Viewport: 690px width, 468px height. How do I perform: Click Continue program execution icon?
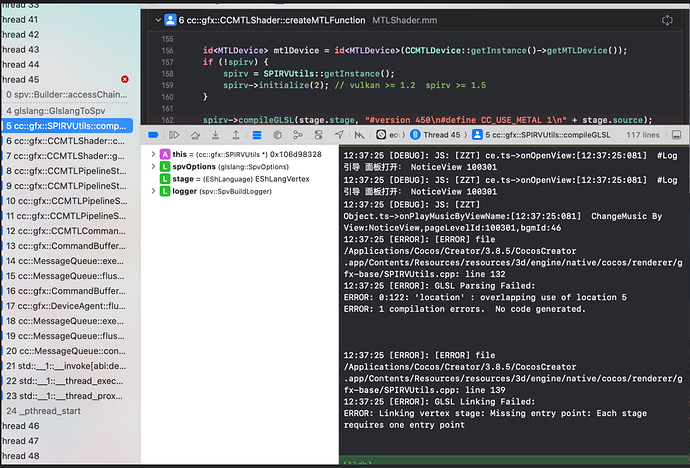(174, 135)
